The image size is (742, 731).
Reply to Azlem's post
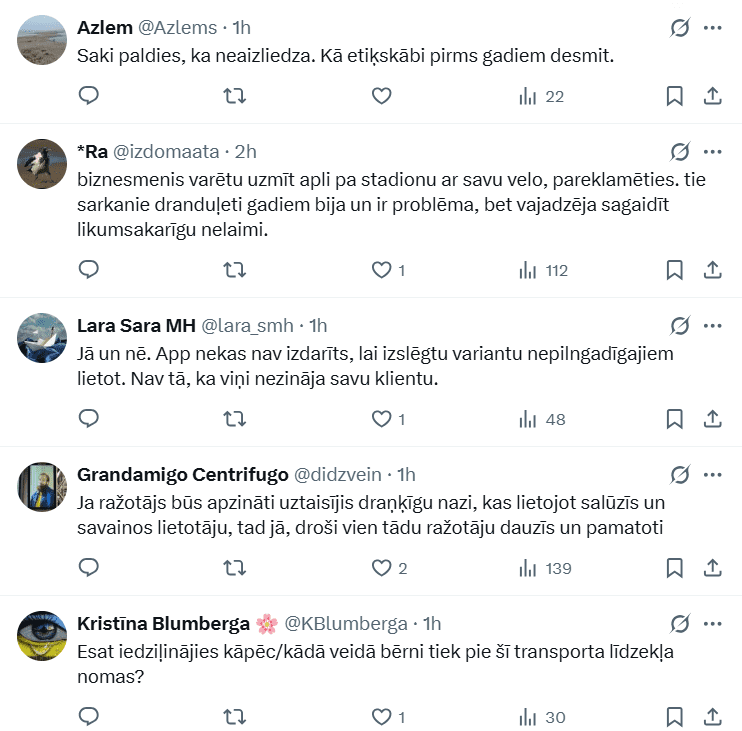(89, 96)
